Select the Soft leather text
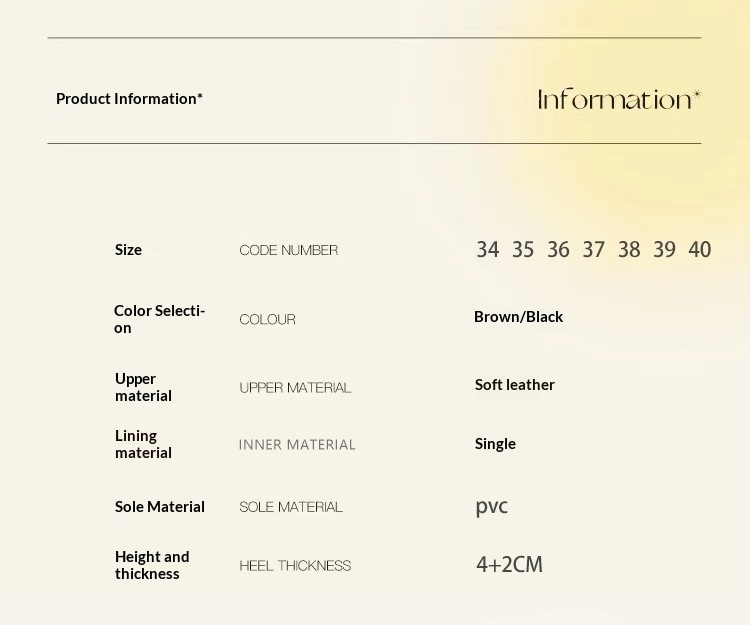This screenshot has height=625, width=750. tap(514, 385)
